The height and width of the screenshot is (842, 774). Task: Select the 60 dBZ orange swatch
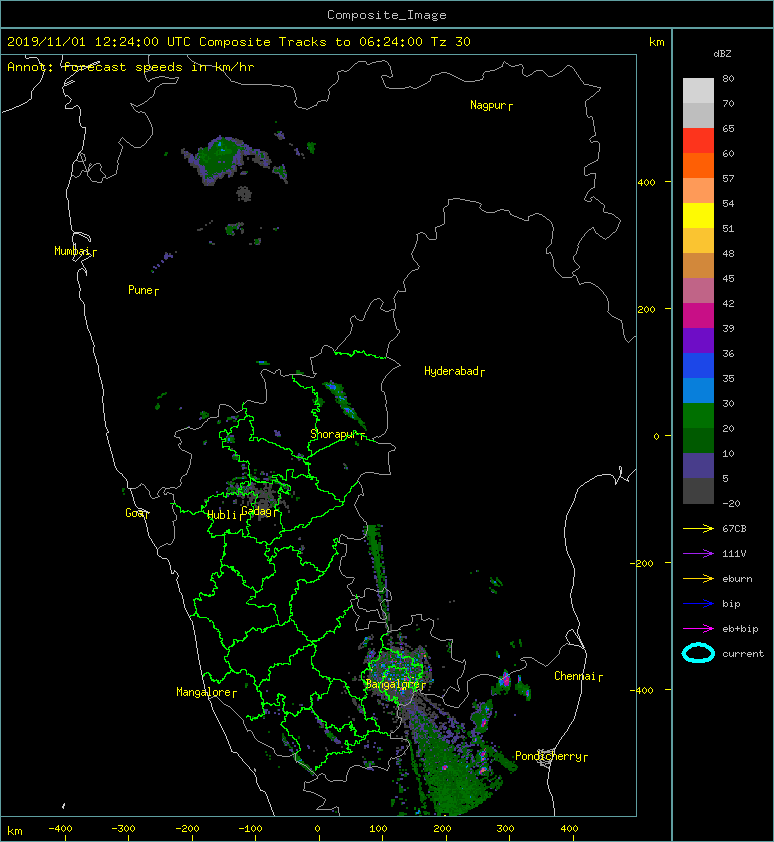click(x=698, y=165)
